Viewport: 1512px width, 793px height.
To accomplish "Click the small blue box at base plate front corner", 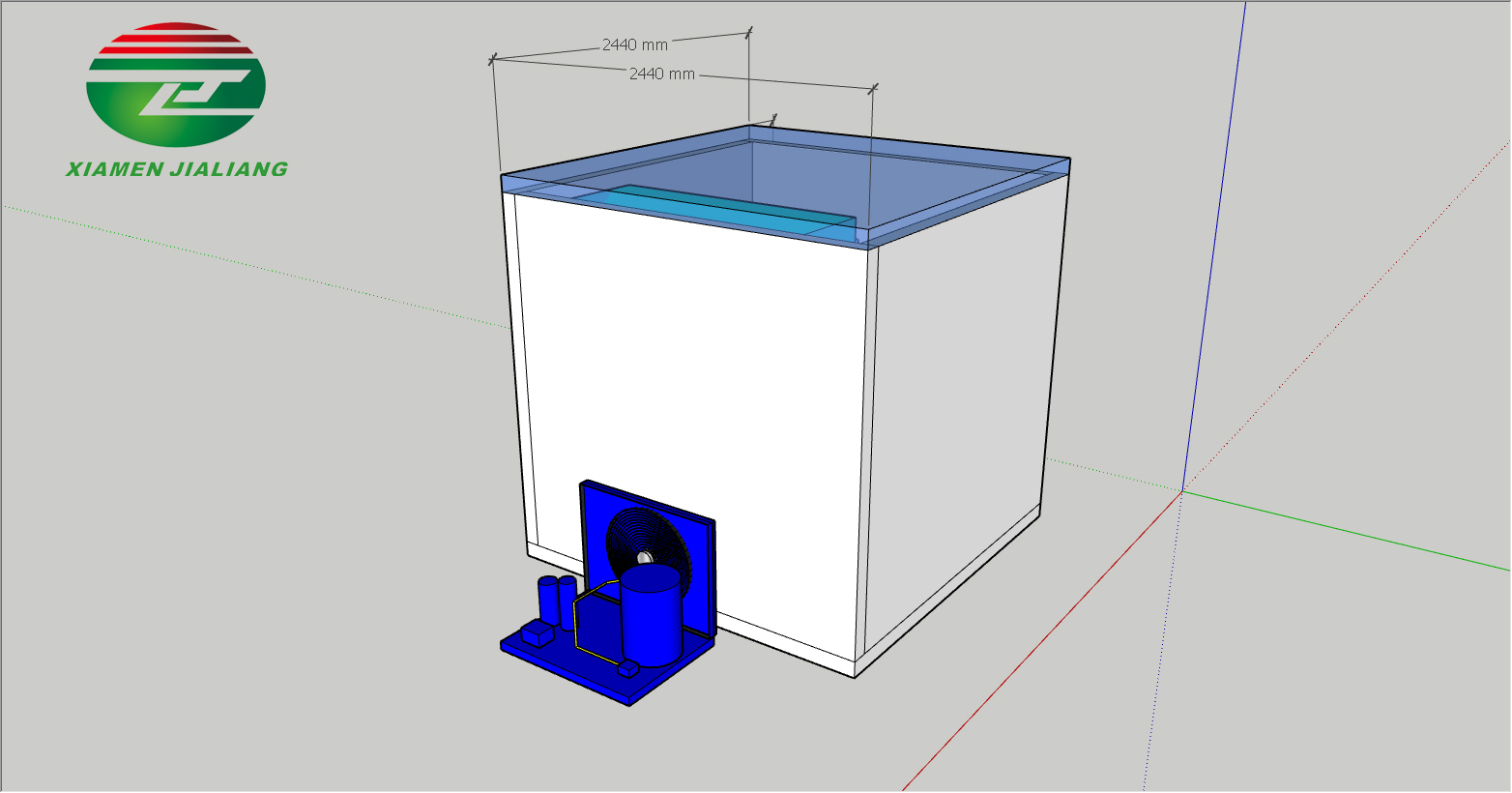I will pyautogui.click(x=628, y=668).
